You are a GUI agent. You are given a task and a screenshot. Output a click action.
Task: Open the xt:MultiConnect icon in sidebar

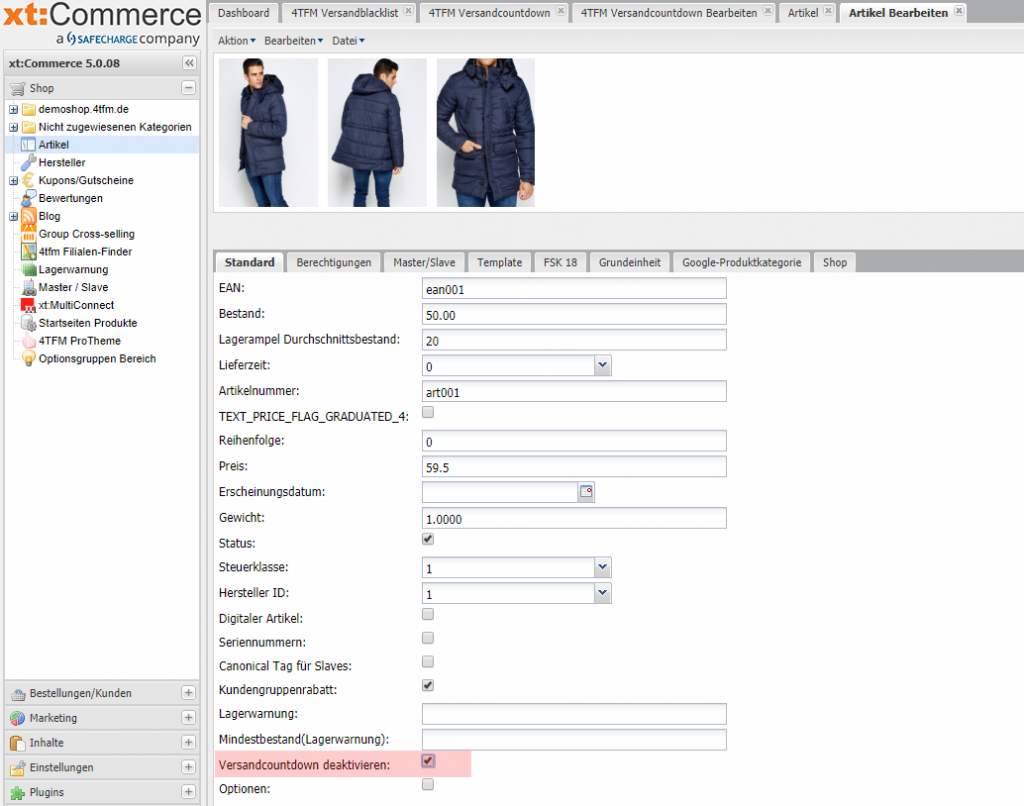28,305
